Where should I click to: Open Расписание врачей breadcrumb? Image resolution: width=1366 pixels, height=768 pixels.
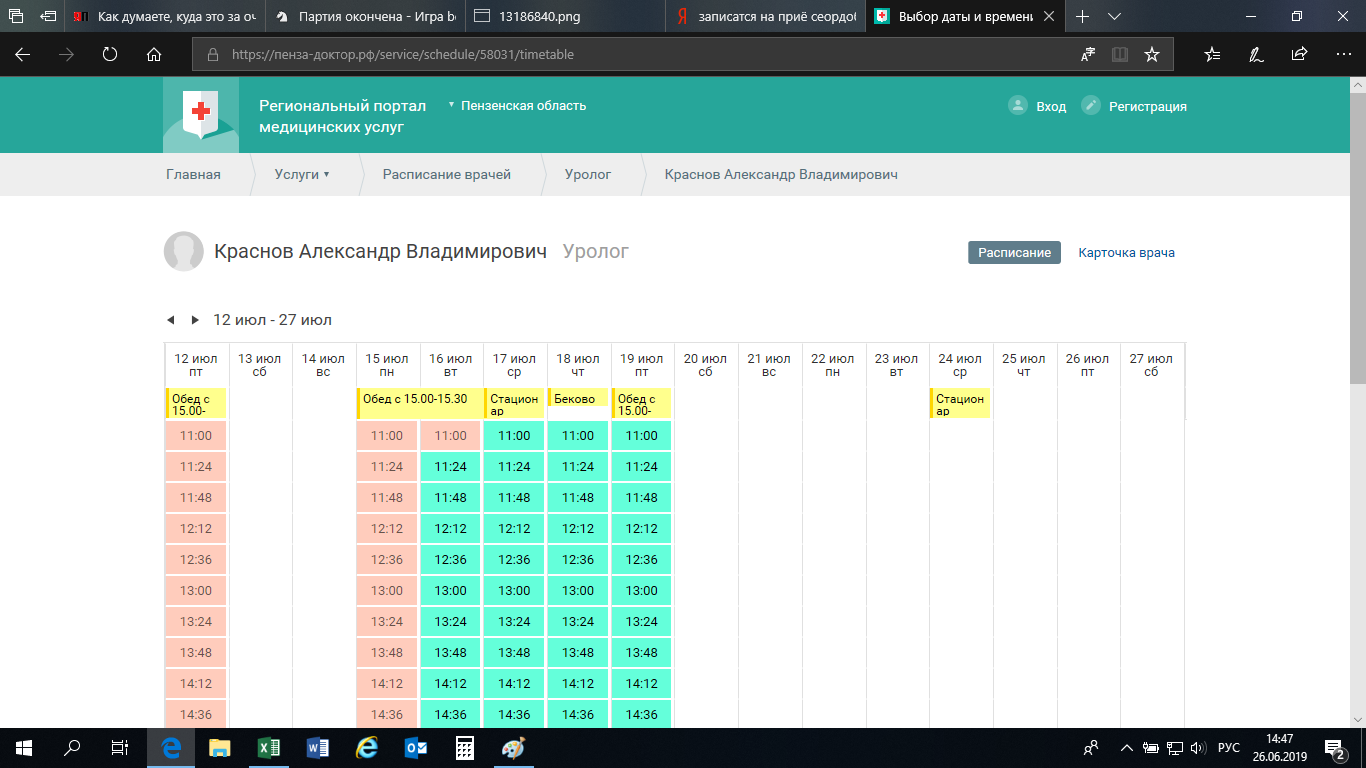pyautogui.click(x=447, y=175)
